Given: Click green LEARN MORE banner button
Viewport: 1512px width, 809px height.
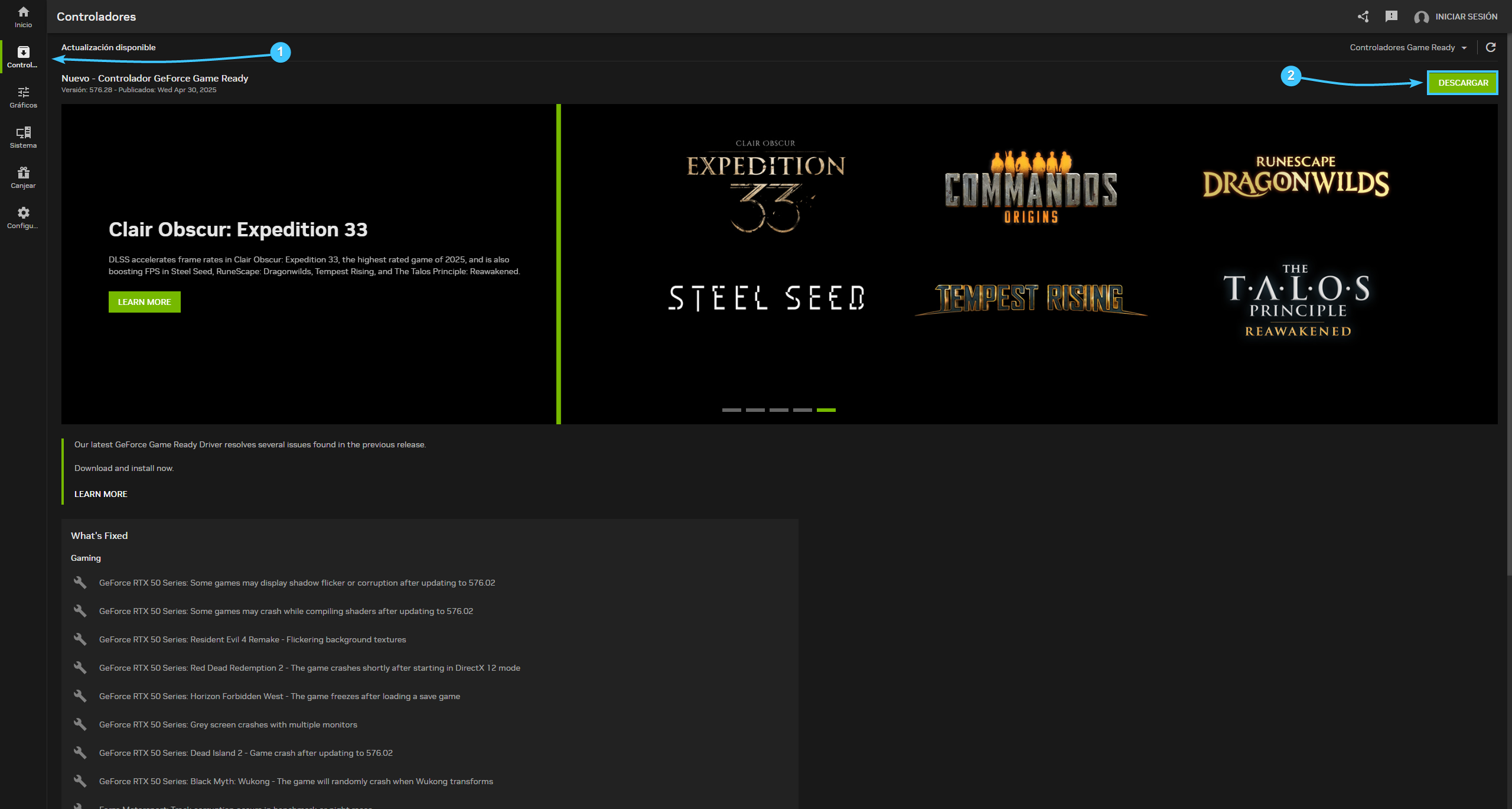Looking at the screenshot, I should point(145,302).
